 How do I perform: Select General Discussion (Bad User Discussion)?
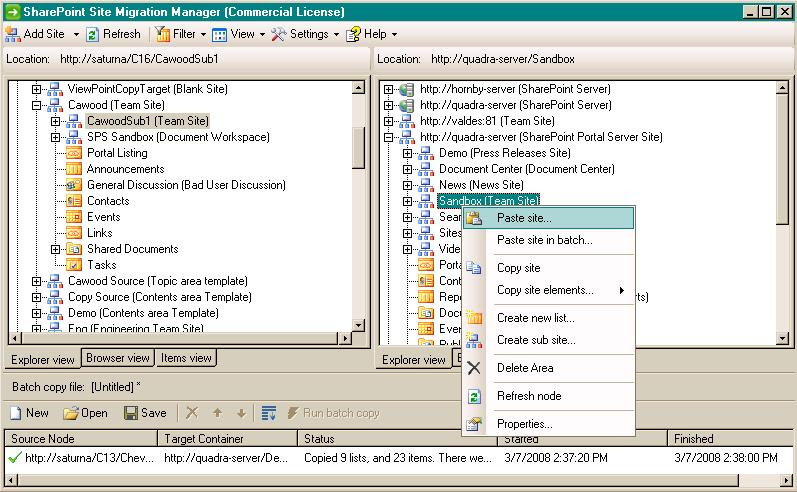click(x=186, y=185)
